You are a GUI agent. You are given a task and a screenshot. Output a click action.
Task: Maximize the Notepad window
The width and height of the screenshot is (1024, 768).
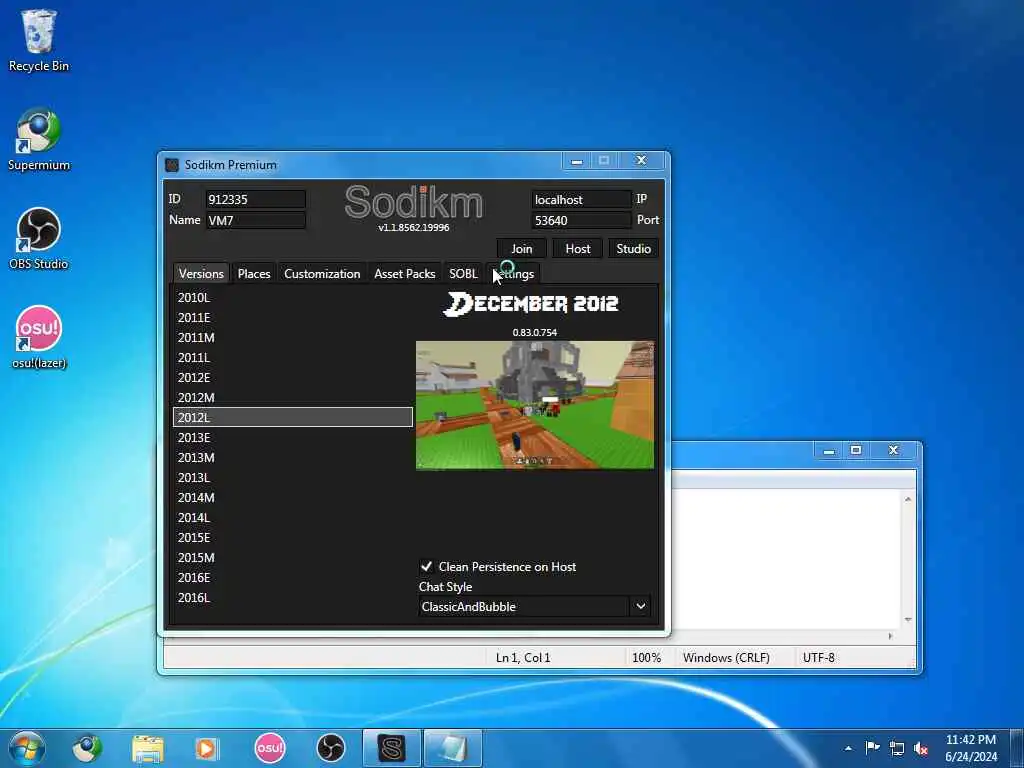856,450
